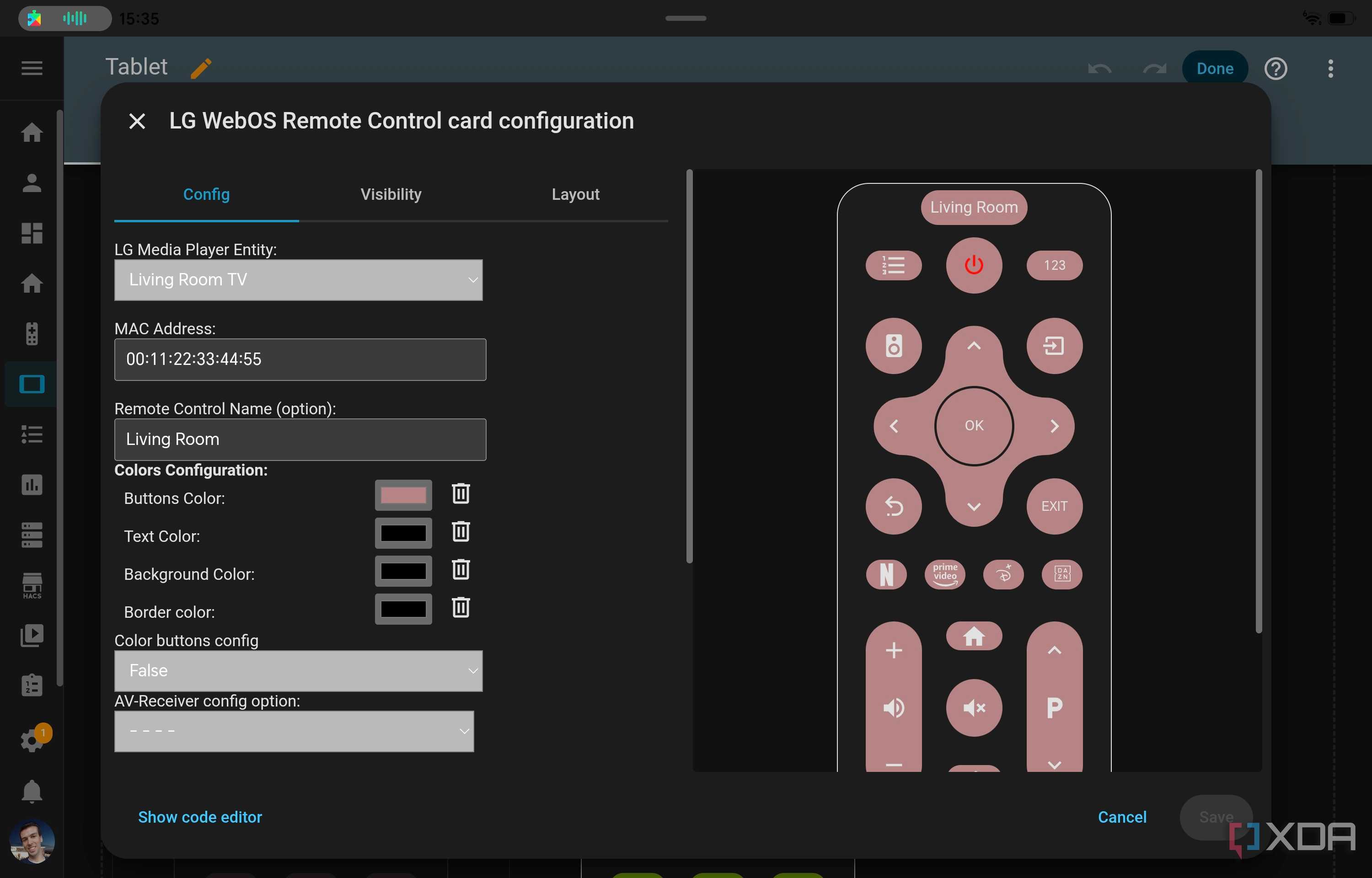Screen dimensions: 1372x878
Task: Click the pencil icon next to Tablet
Action: (x=201, y=68)
